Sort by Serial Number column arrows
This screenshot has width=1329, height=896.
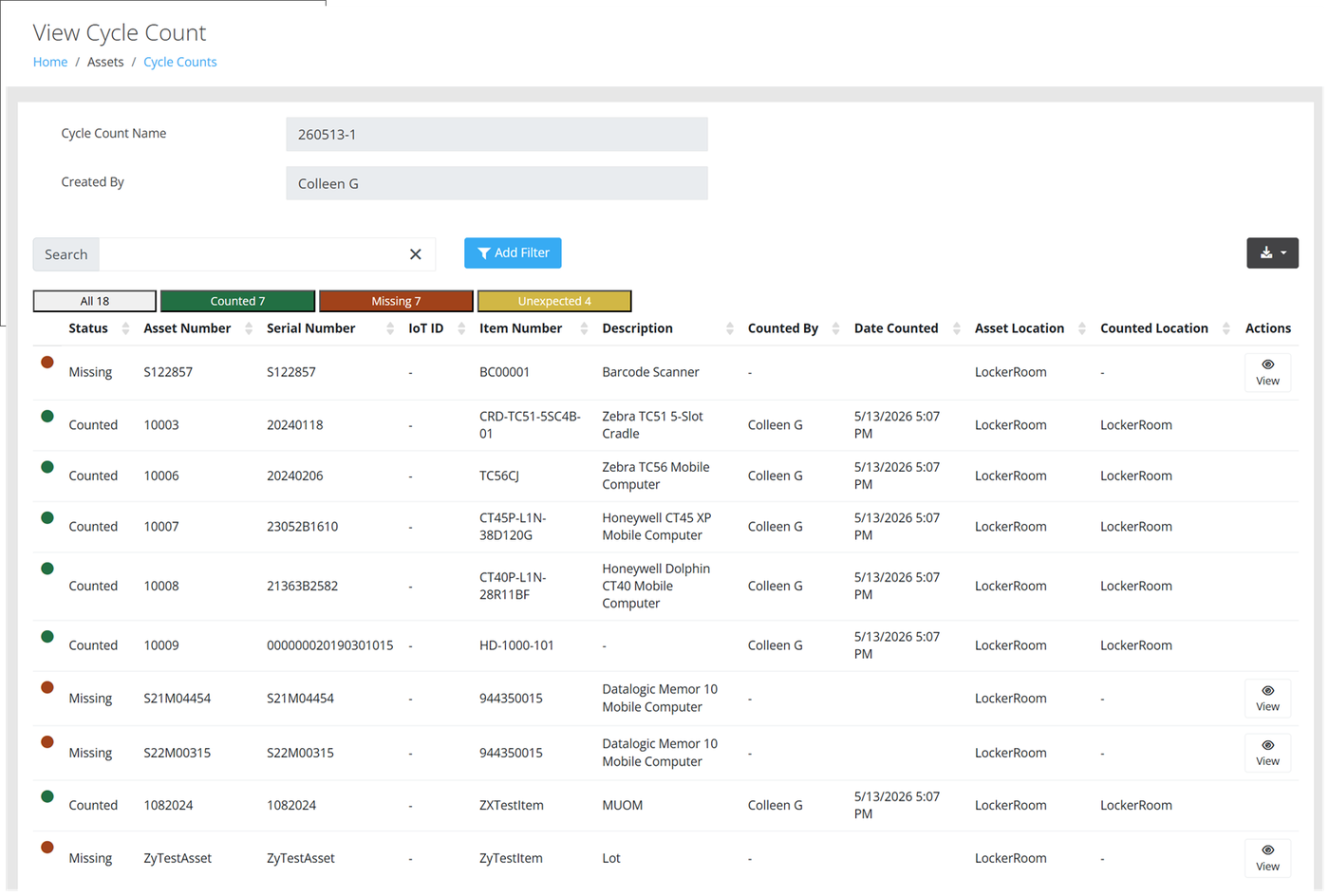390,328
